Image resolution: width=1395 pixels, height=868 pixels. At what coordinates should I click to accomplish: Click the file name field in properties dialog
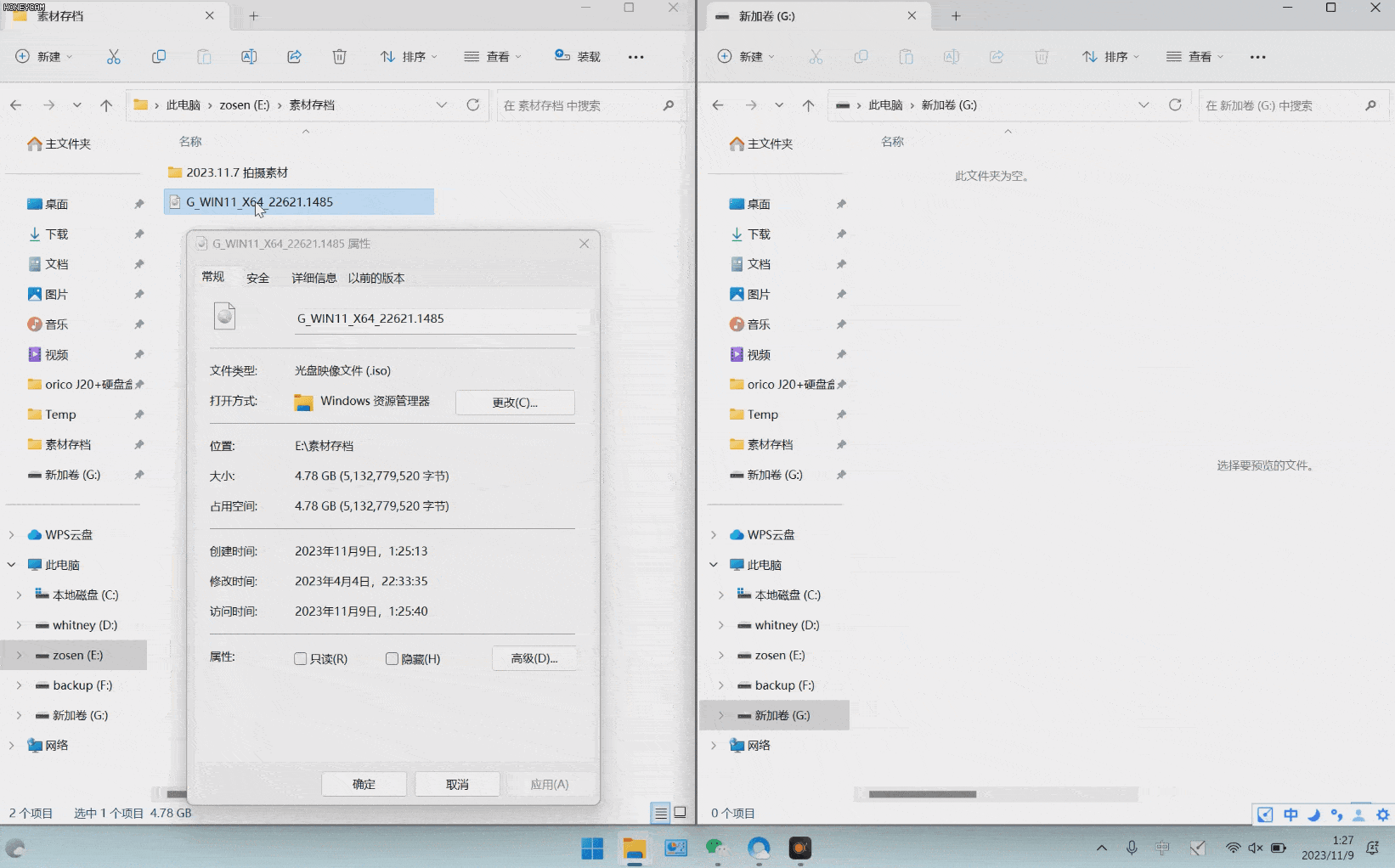coord(435,319)
